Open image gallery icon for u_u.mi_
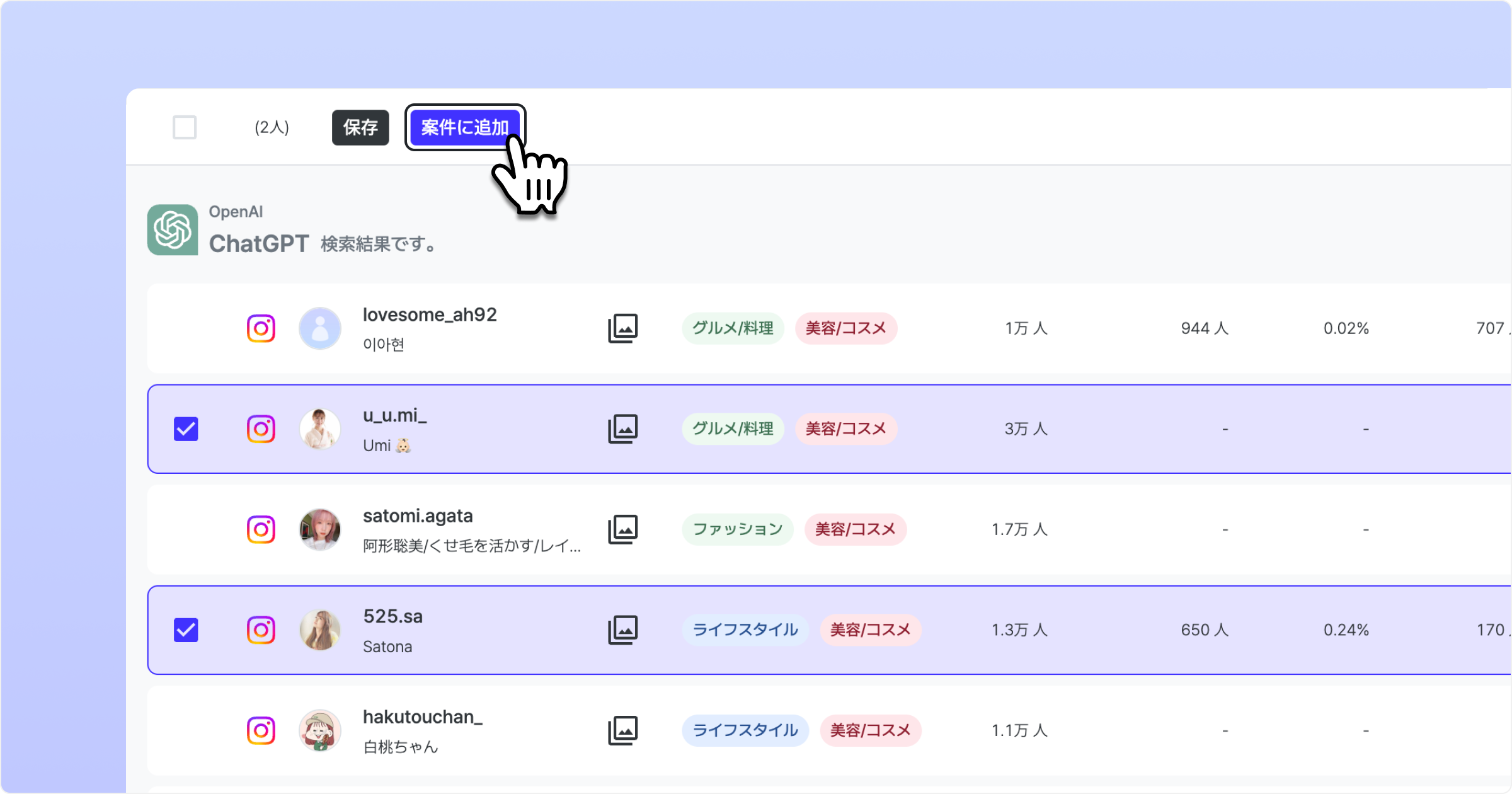1512x794 pixels. 622,429
